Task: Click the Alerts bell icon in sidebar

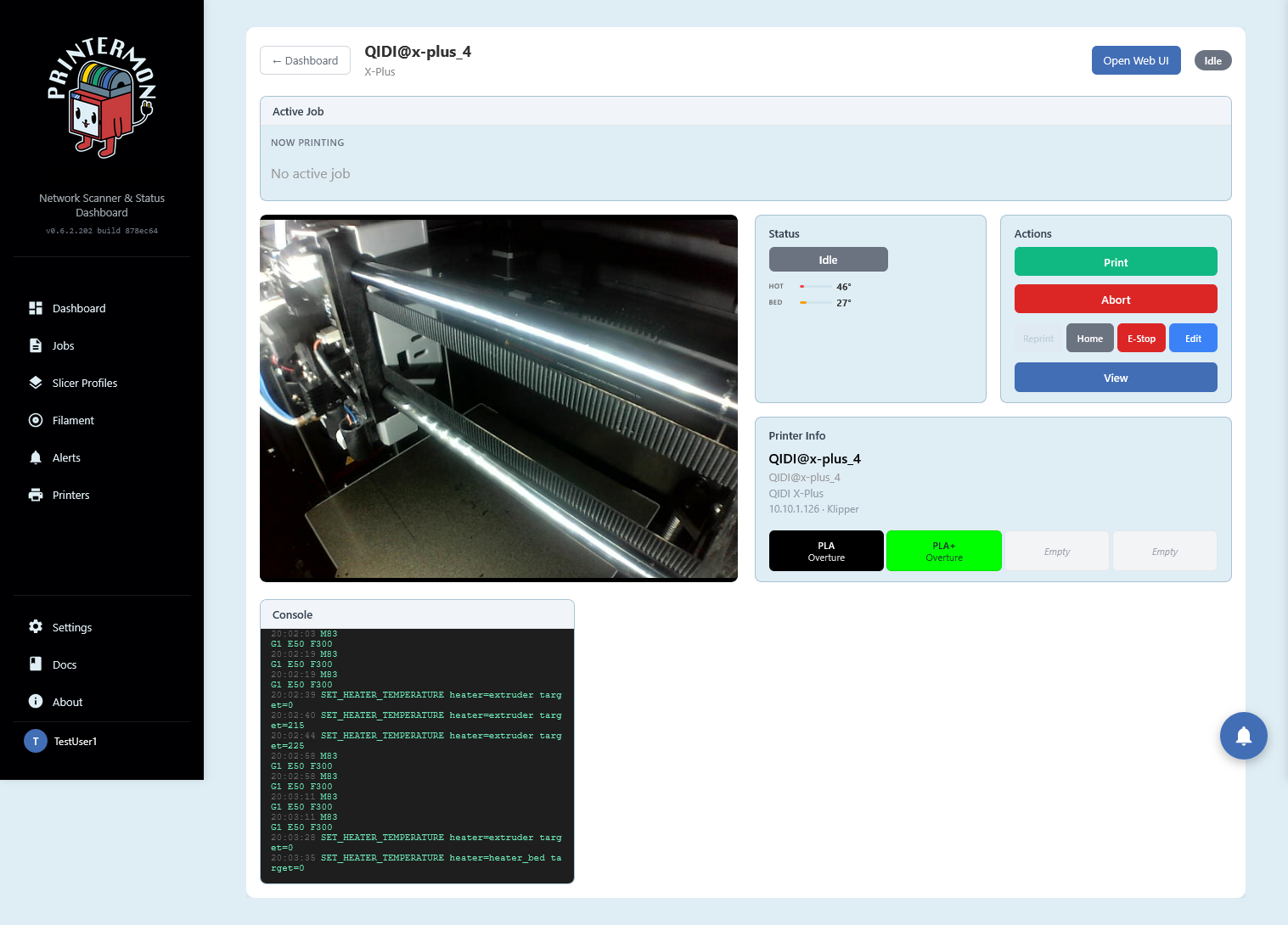Action: (36, 457)
